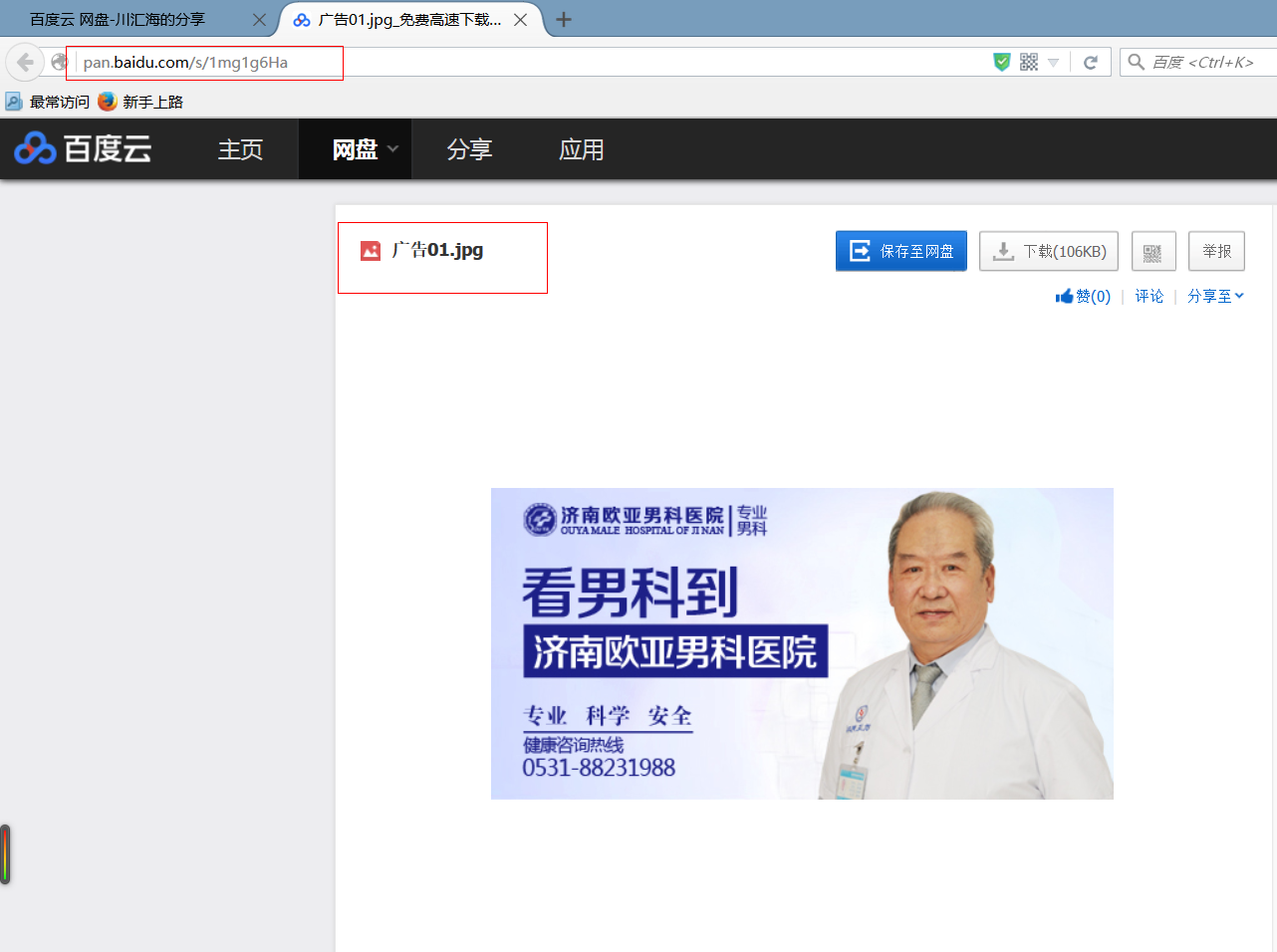This screenshot has width=1277, height=952.
Task: Click the QR code icon in address bar
Action: tap(1029, 62)
